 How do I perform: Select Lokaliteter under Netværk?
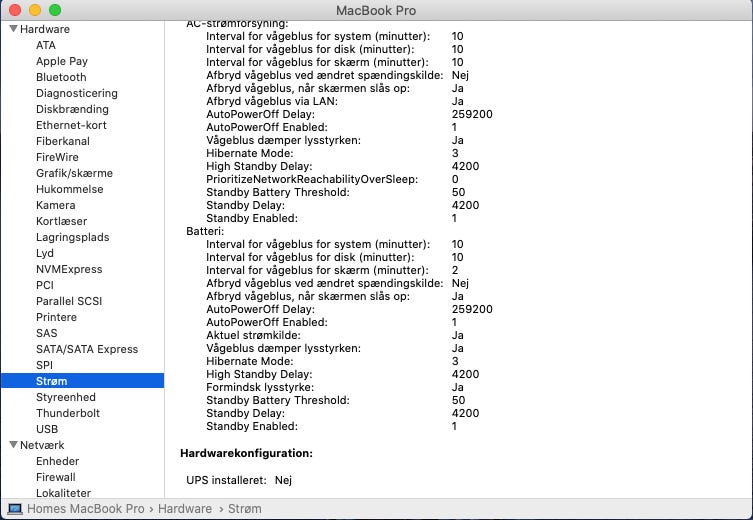pos(63,493)
